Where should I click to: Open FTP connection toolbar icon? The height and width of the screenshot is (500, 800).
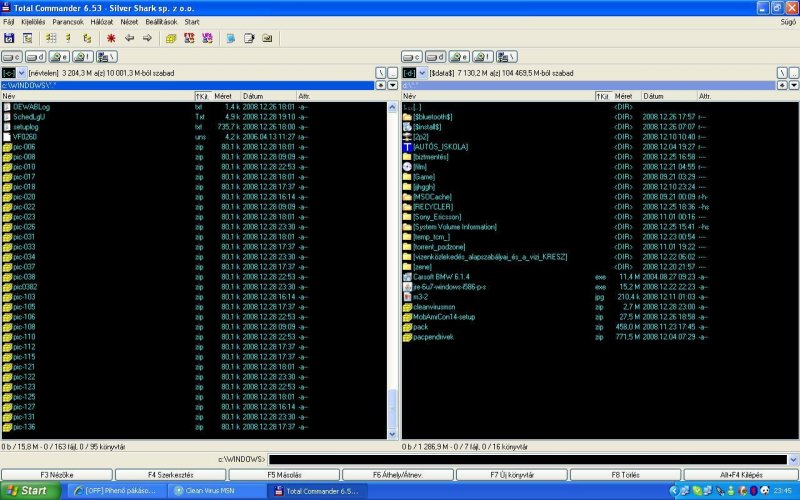click(189, 38)
